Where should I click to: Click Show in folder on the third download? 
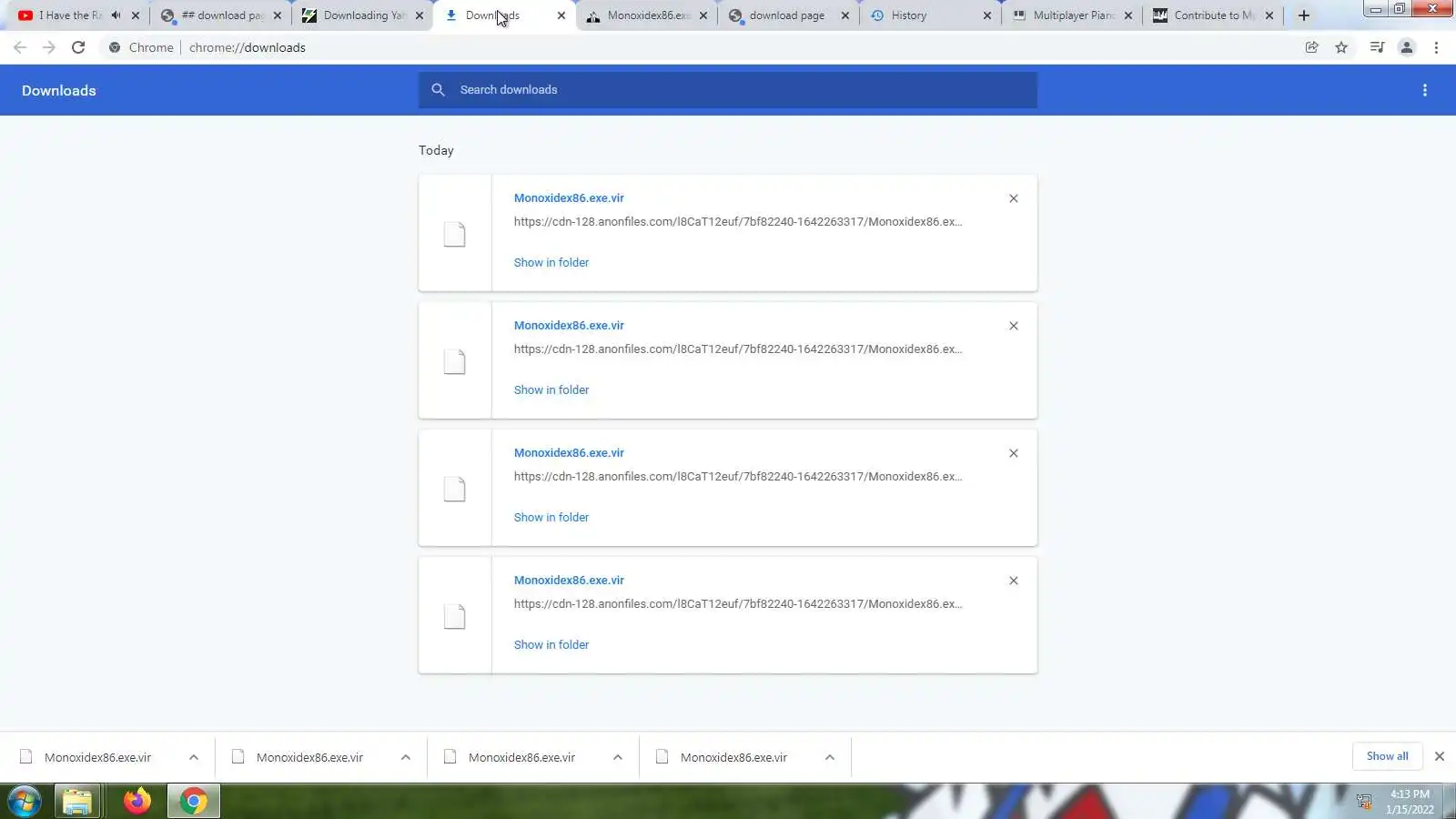click(x=551, y=517)
